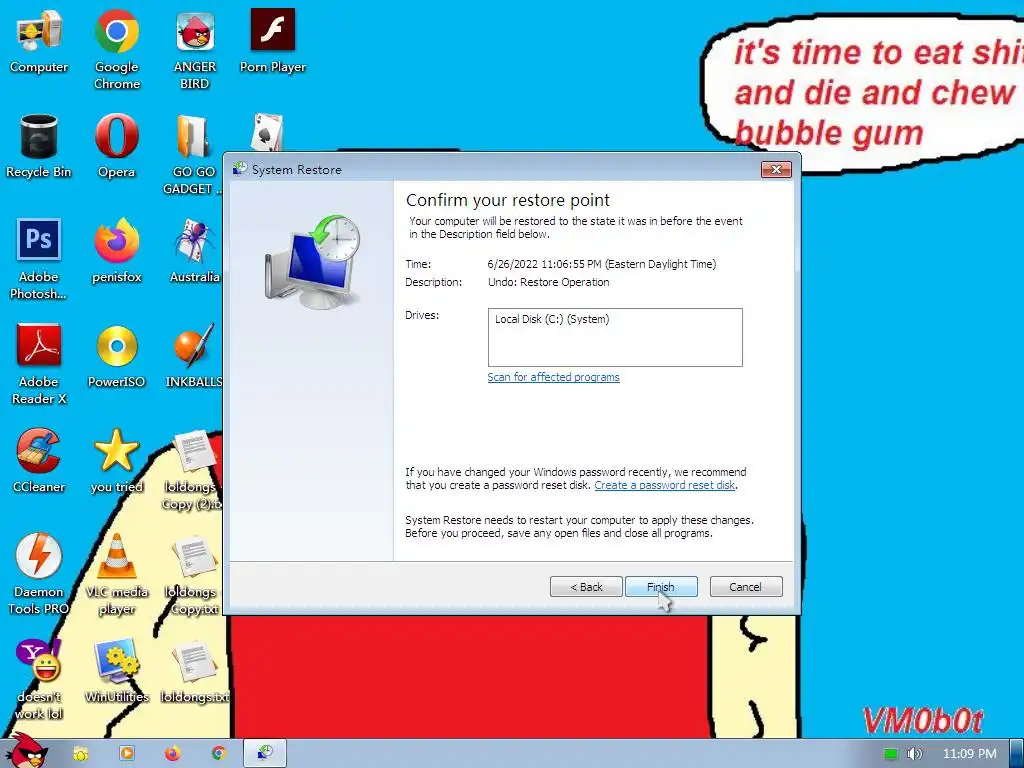Click the Show Desktop strip
The image size is (1024, 768).
coord(1016,754)
